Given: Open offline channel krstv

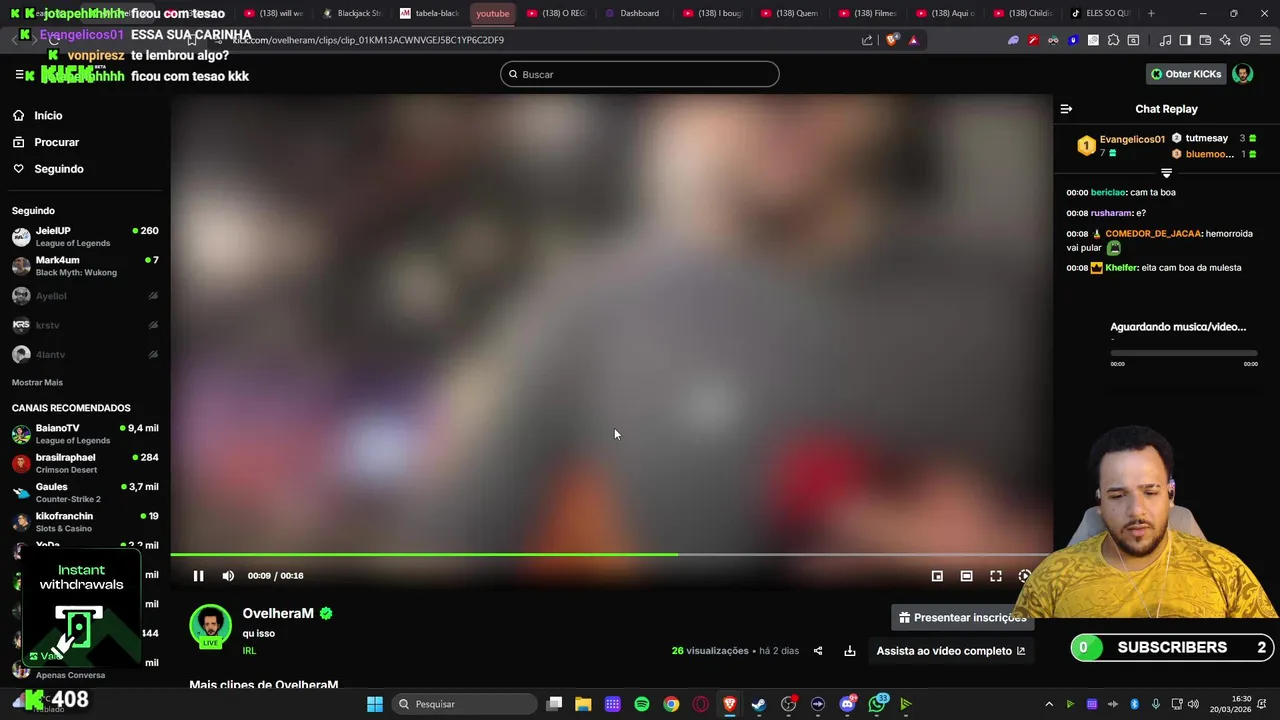Looking at the screenshot, I should [85, 325].
